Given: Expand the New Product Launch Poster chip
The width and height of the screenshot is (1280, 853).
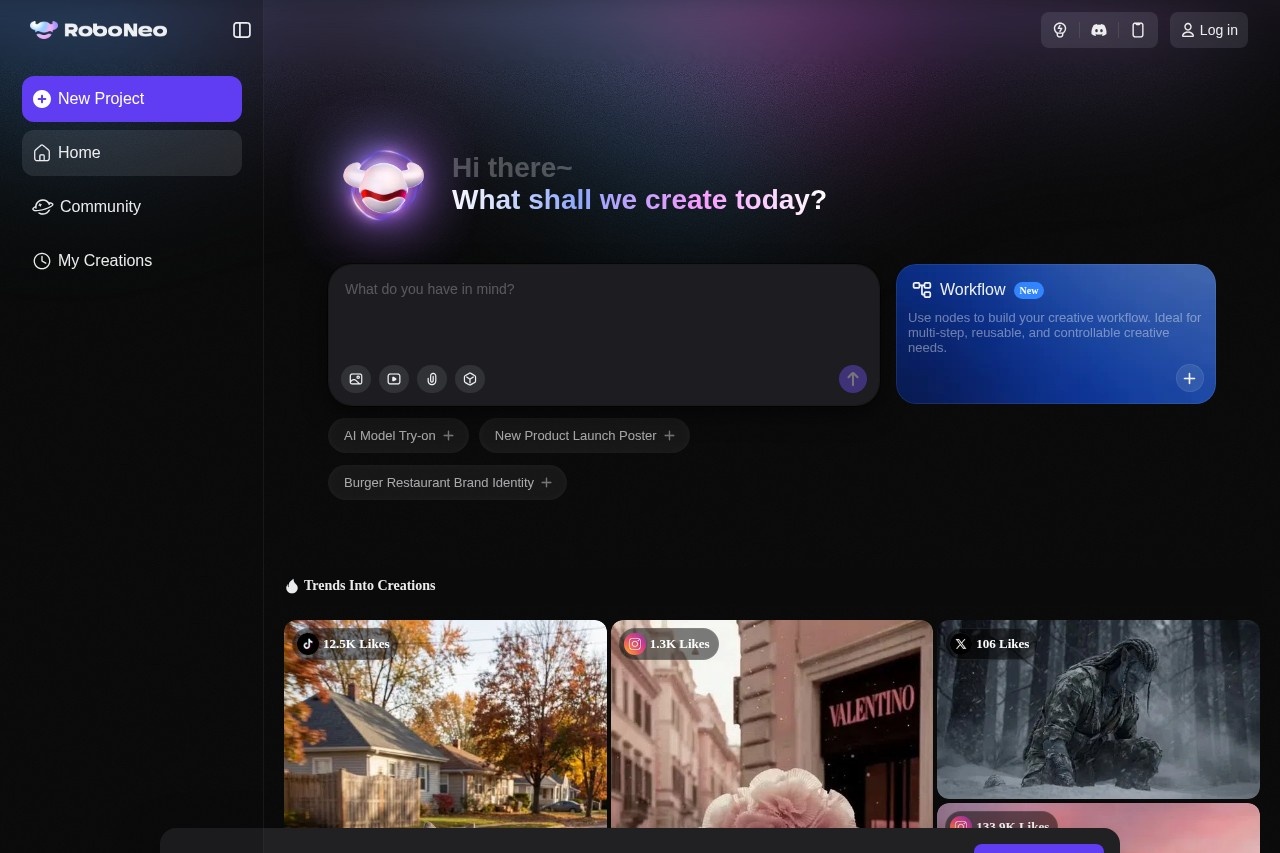Looking at the screenshot, I should 584,436.
